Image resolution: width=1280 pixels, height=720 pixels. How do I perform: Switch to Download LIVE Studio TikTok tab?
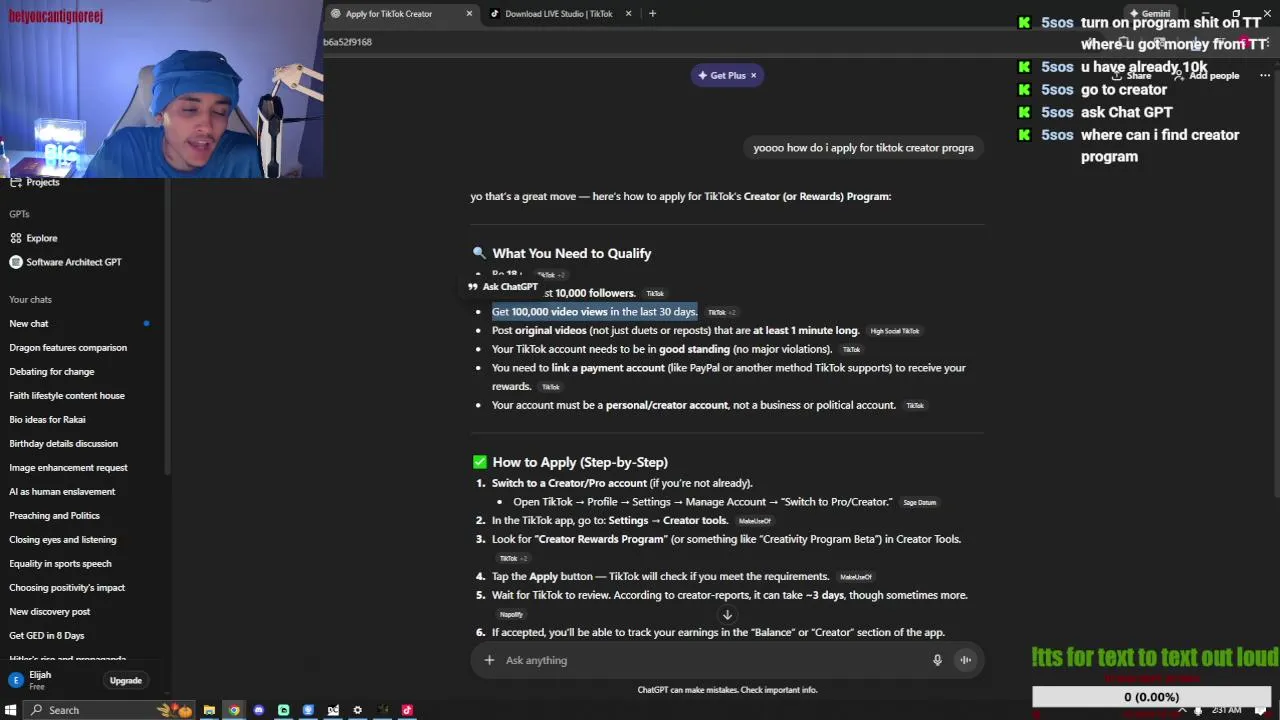tap(559, 14)
